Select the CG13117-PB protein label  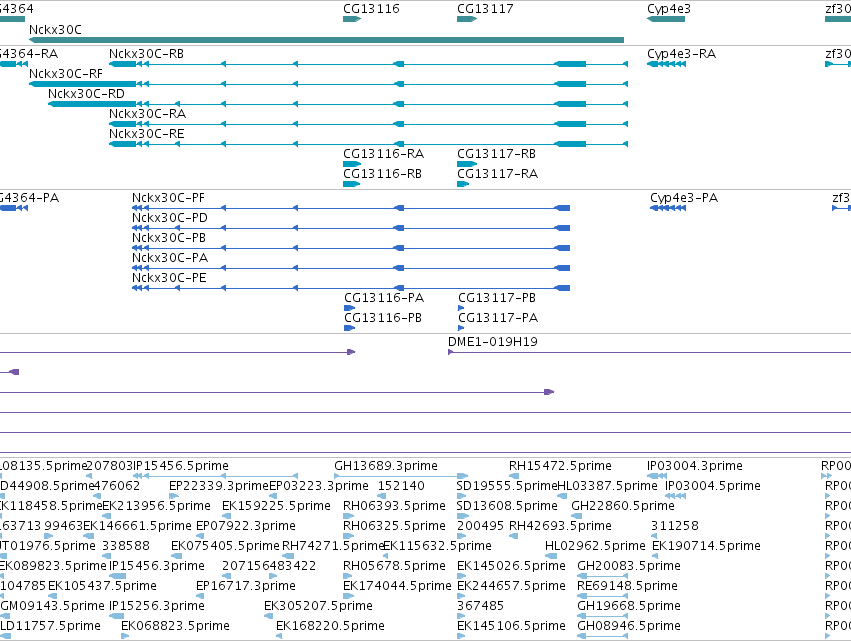coord(497,298)
